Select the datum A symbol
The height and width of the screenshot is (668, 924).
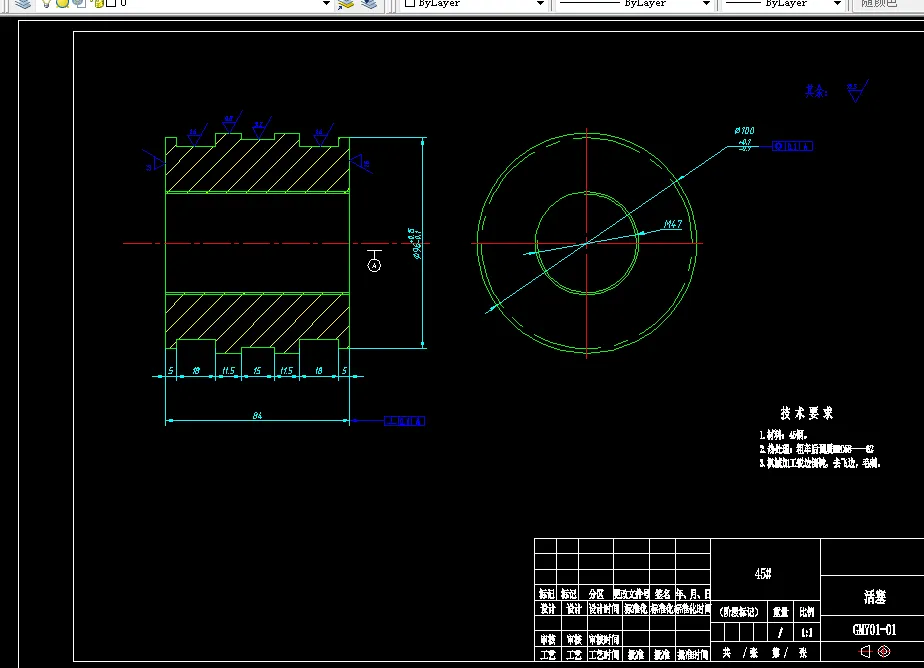pos(374,261)
